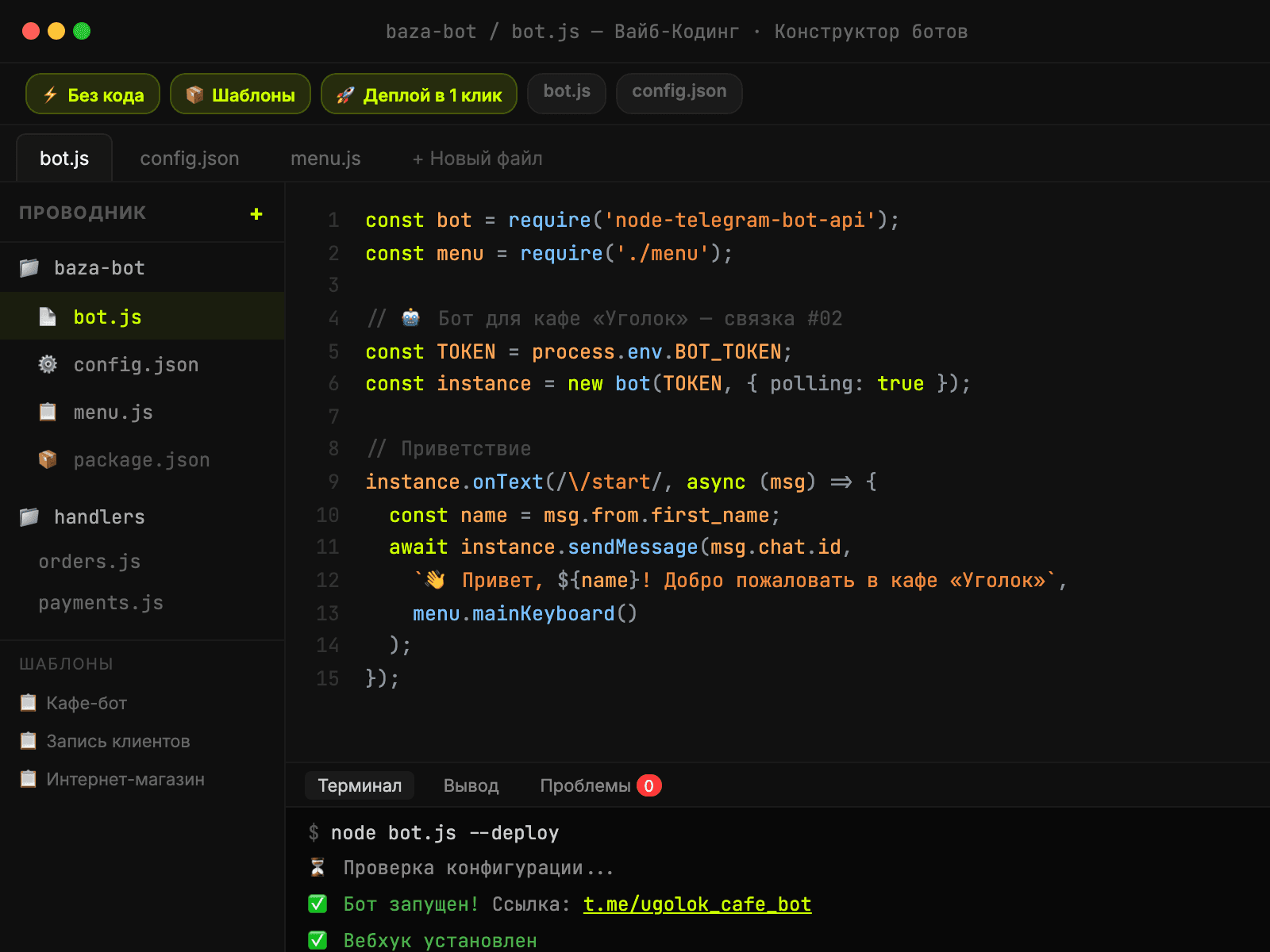The image size is (1270, 952).
Task: Click onText on line 9
Action: 508,482
